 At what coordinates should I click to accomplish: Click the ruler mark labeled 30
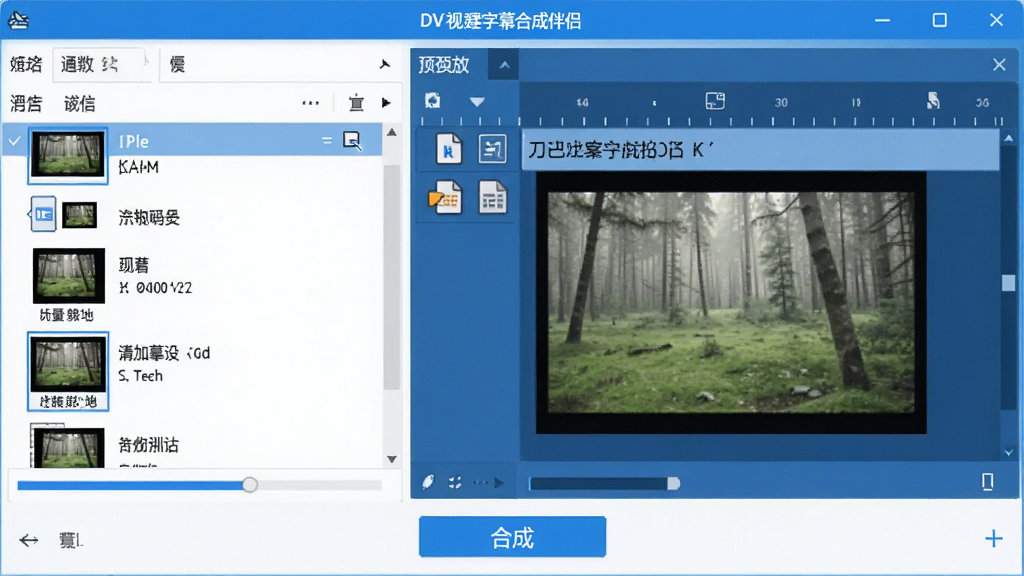click(781, 103)
